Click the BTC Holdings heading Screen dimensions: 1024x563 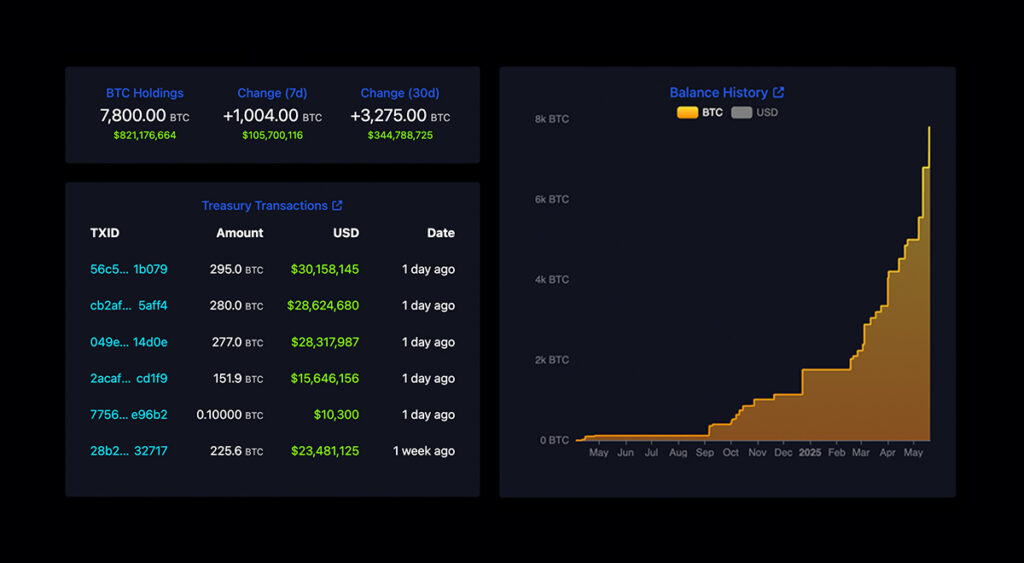(145, 93)
